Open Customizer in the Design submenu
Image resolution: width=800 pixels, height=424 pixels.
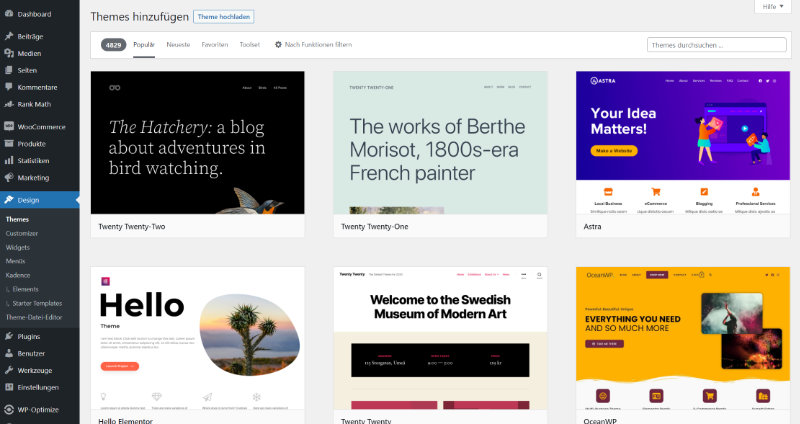click(x=22, y=233)
